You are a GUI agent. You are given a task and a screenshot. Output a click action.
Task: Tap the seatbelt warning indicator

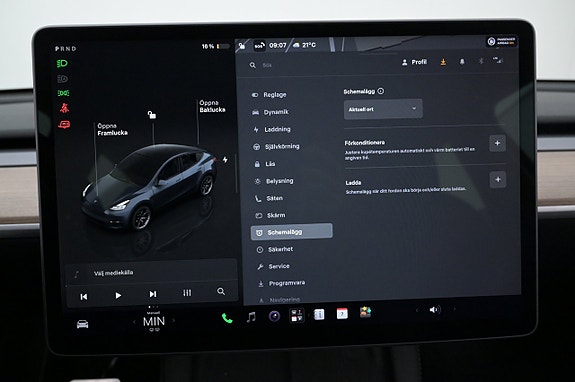tap(64, 108)
